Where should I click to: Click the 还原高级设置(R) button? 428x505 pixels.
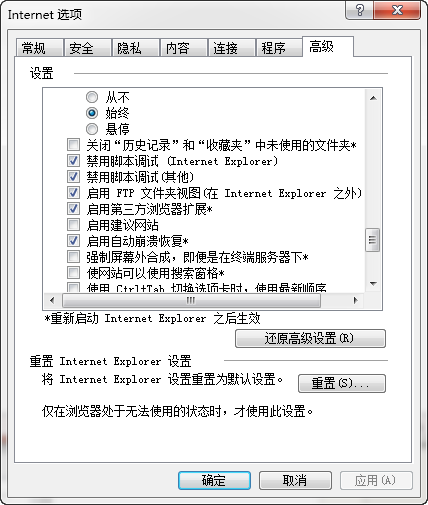[310, 339]
